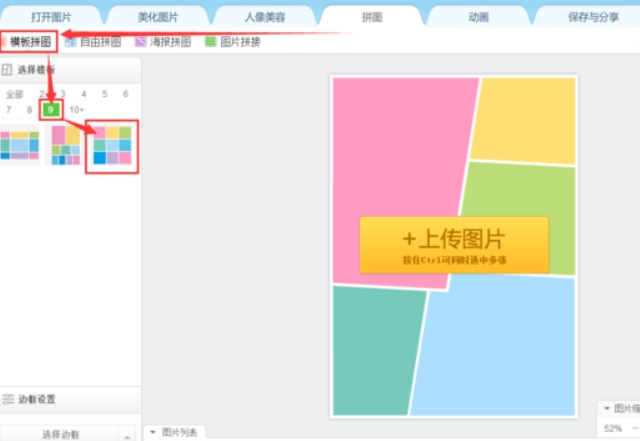Expand the 图片缩放 zoom panel
640x441 pixels.
620,408
